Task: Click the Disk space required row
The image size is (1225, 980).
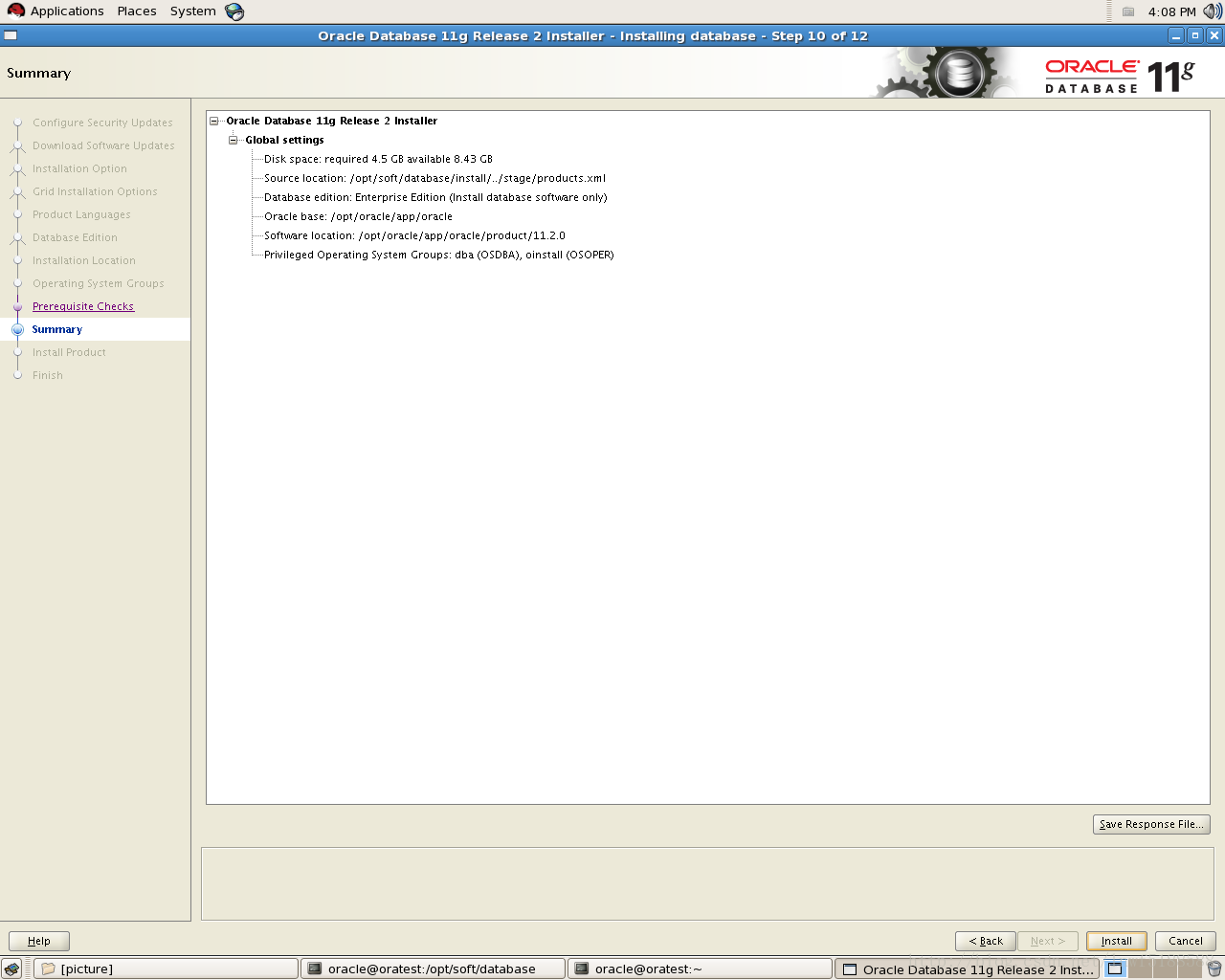Action: coord(378,160)
